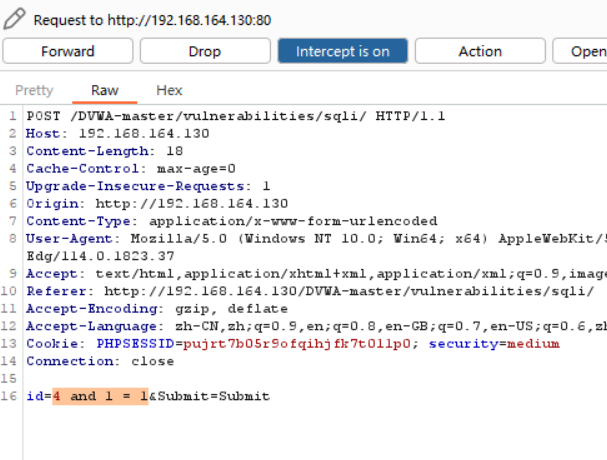Switch to the Hex view tab
607x460 pixels.
click(x=169, y=91)
